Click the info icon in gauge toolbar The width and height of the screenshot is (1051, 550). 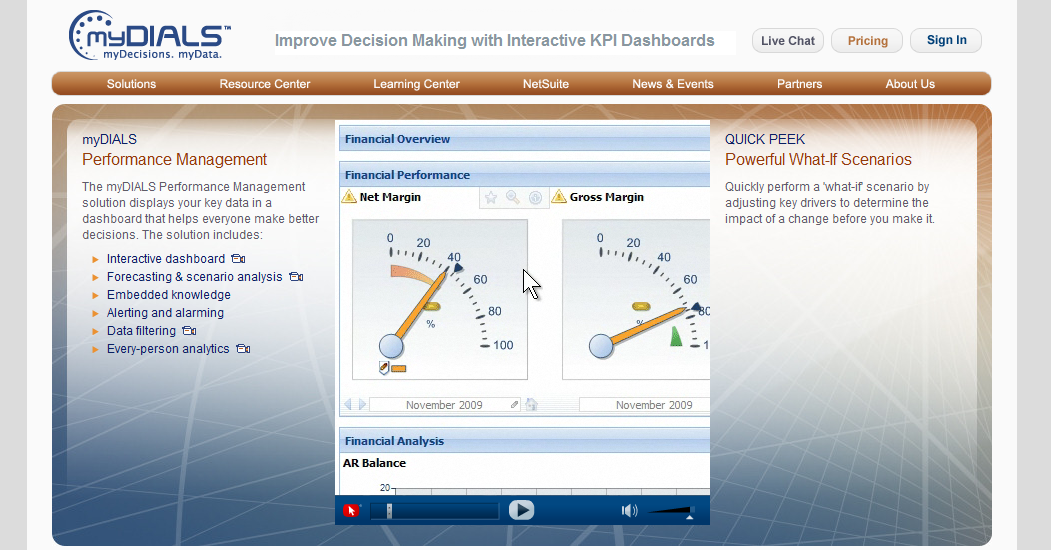(x=535, y=198)
